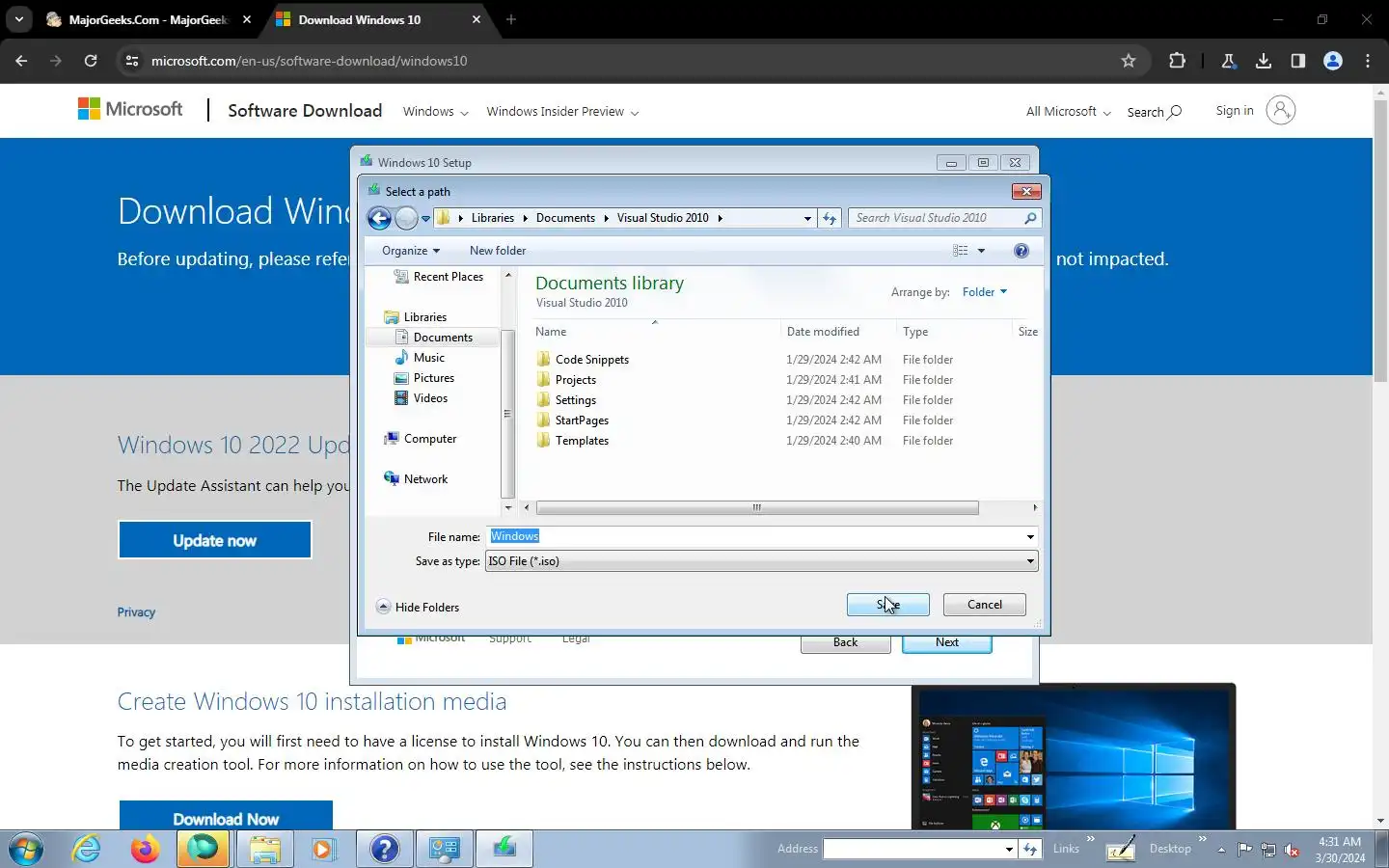Open Chrome extensions puzzle icon

pos(1177,61)
